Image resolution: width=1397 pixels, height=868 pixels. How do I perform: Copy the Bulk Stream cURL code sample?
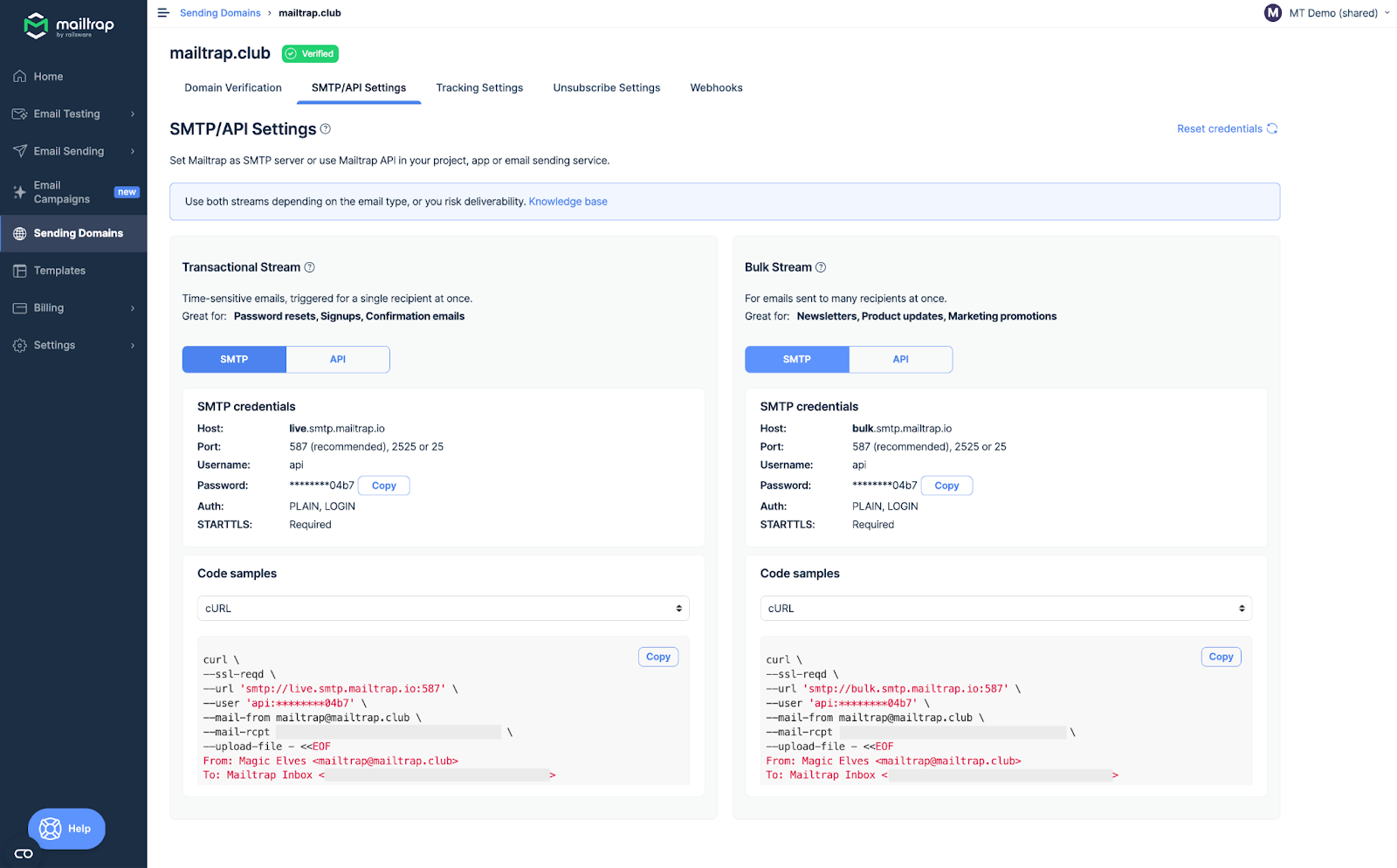pyautogui.click(x=1222, y=658)
